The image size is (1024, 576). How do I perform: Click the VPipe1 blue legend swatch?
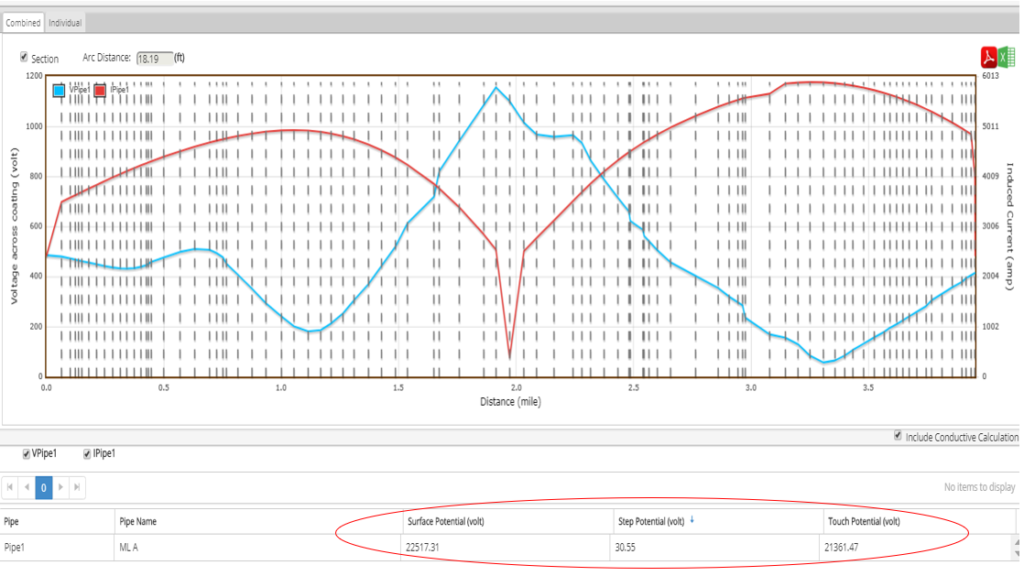click(x=58, y=92)
